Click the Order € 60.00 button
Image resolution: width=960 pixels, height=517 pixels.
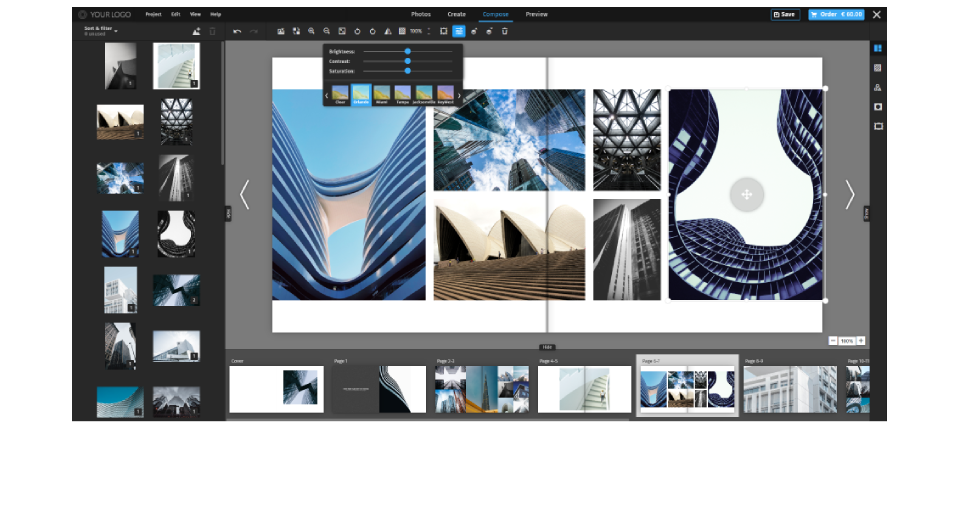pos(836,15)
